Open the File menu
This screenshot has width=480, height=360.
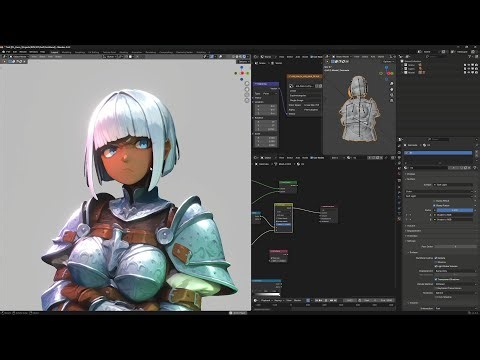8,52
